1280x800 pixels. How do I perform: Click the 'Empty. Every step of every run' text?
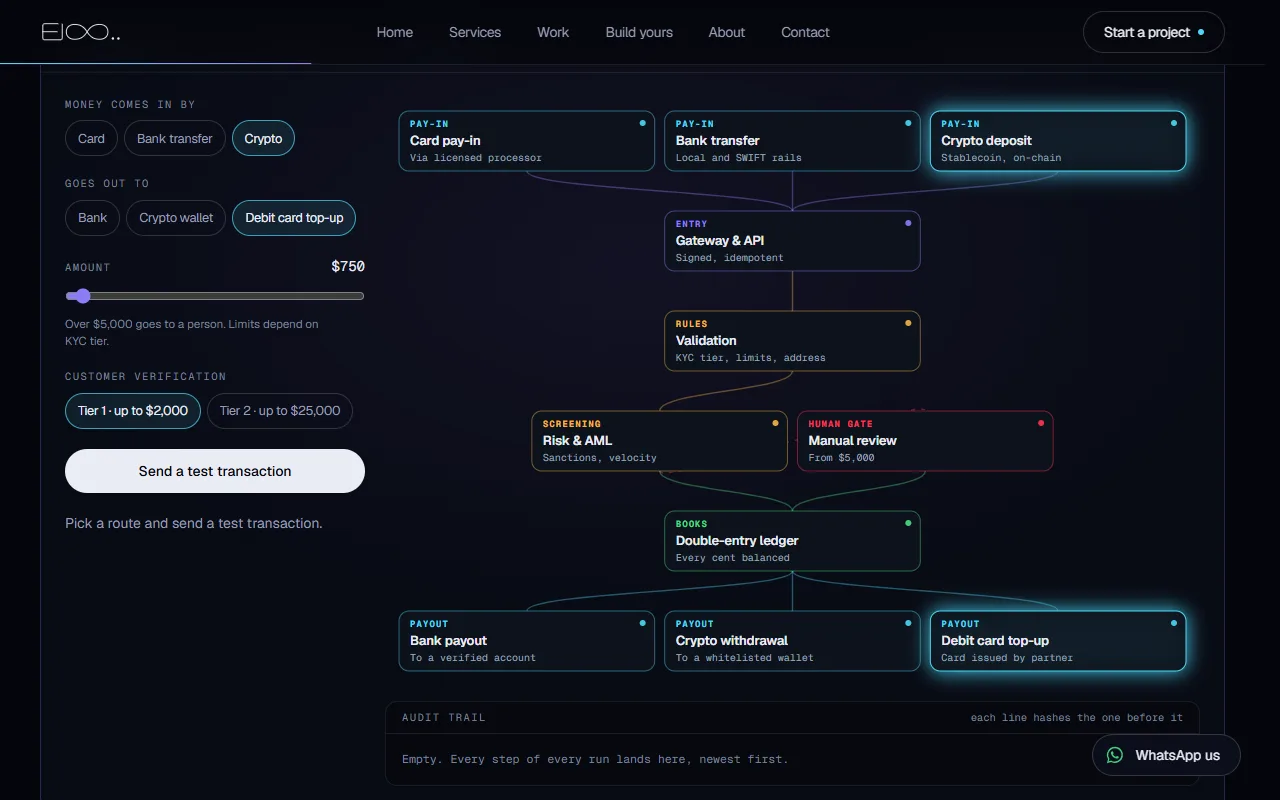[x=595, y=759]
